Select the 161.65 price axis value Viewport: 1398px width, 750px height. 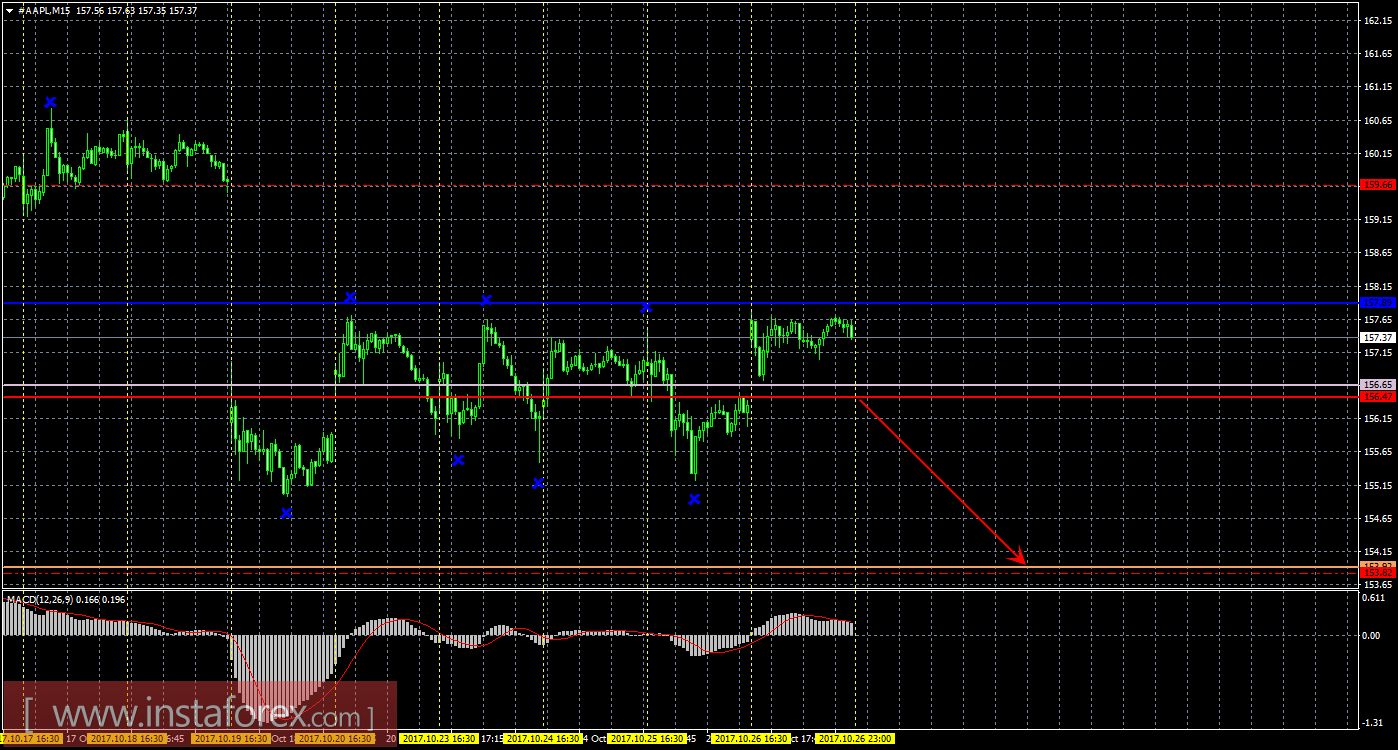pos(1378,54)
